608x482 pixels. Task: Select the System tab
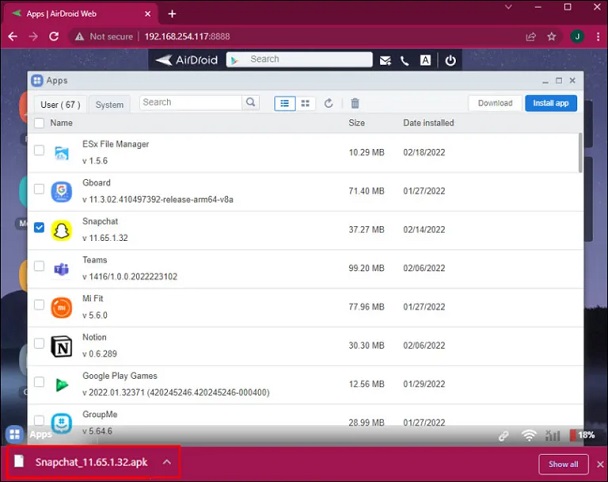(110, 105)
